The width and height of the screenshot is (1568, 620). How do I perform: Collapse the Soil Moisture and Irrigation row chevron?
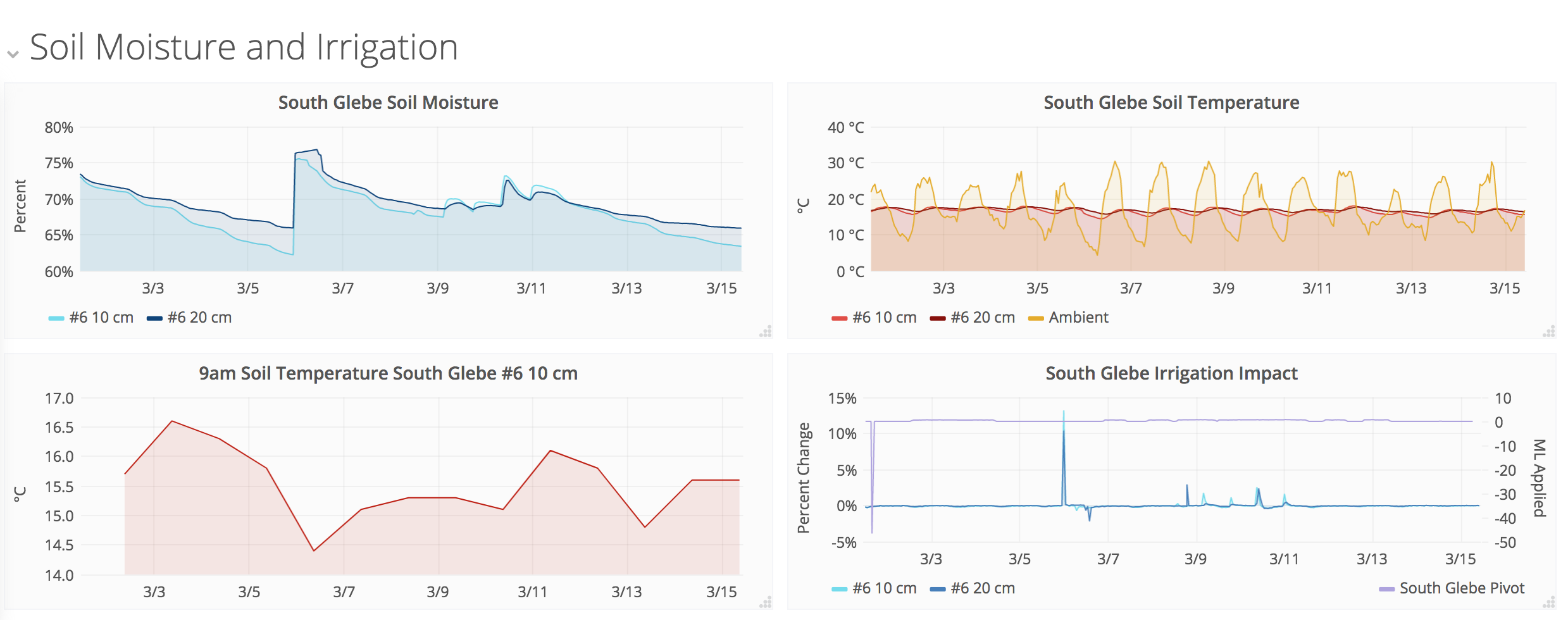[13, 54]
